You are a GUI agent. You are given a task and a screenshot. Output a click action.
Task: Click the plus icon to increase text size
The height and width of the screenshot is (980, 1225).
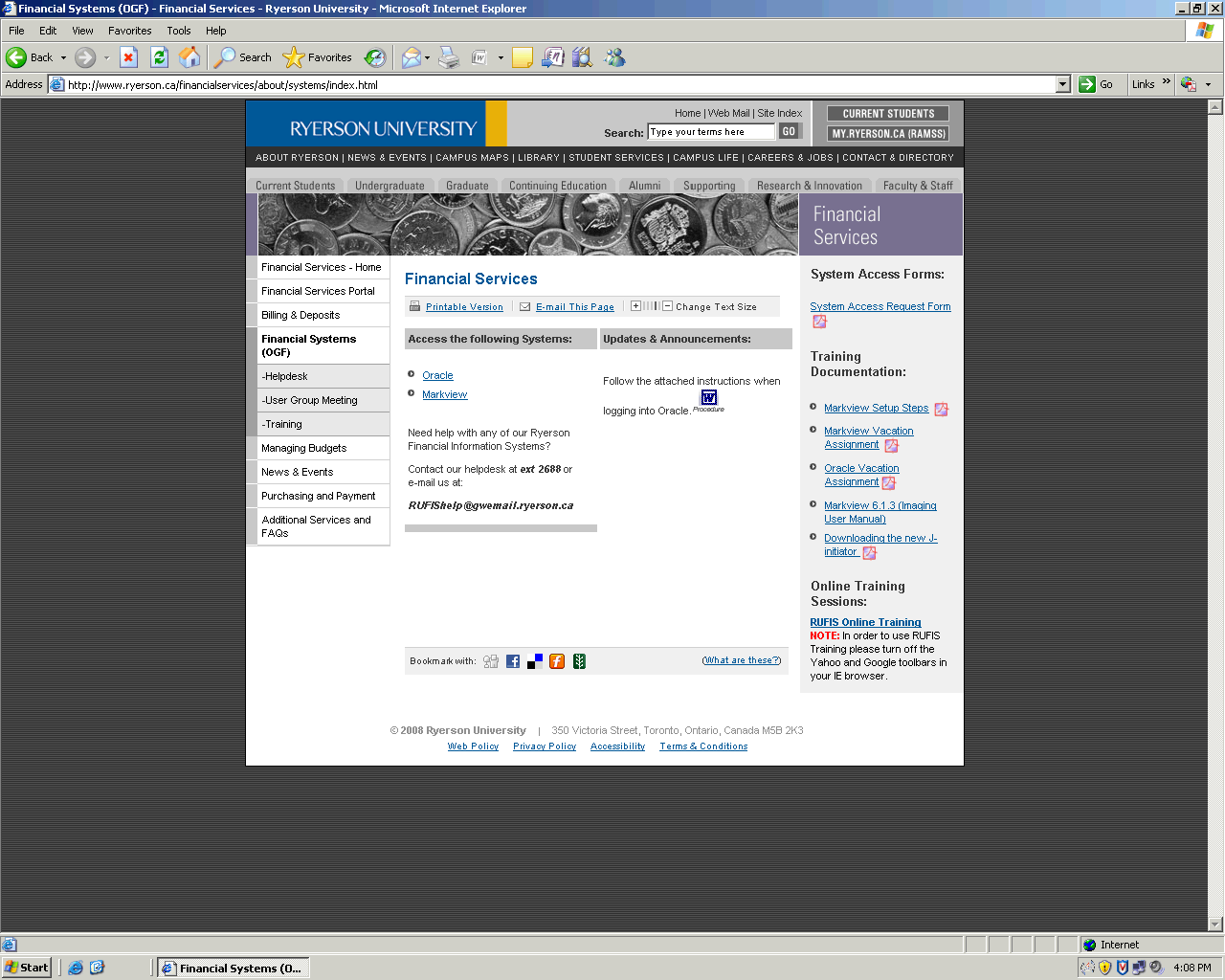click(x=635, y=306)
